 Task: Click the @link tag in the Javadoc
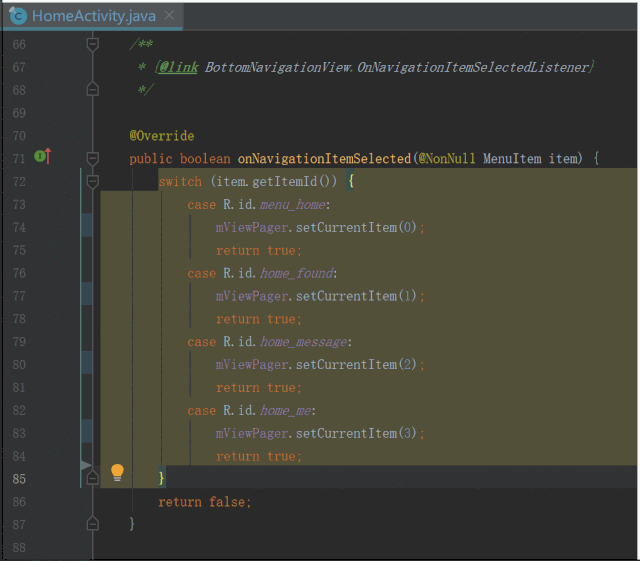coord(177,67)
